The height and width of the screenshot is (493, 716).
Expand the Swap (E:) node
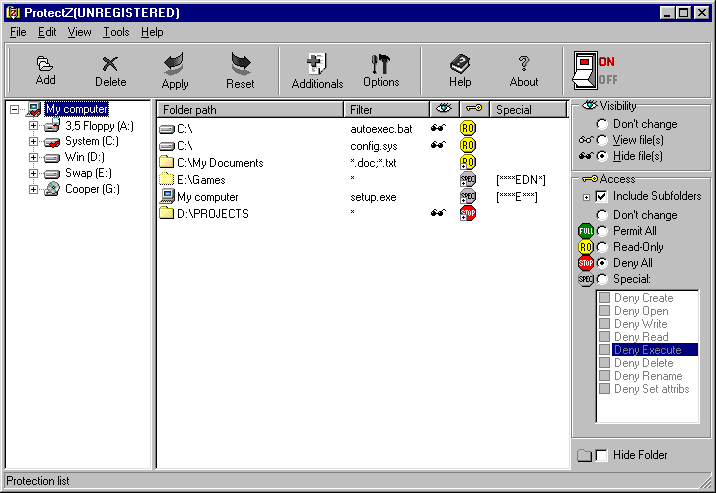33,173
